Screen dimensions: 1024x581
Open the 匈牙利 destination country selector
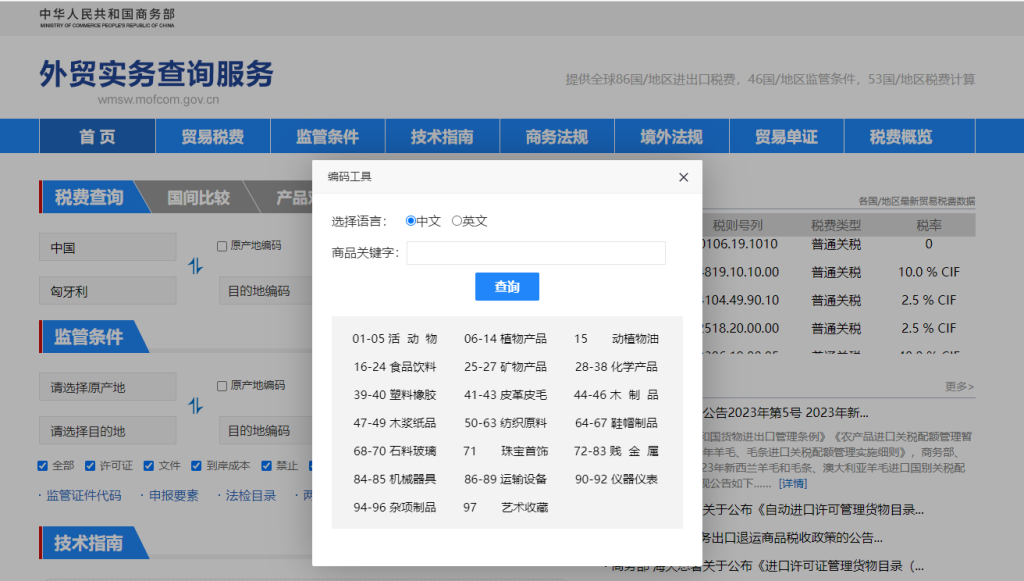(x=108, y=291)
